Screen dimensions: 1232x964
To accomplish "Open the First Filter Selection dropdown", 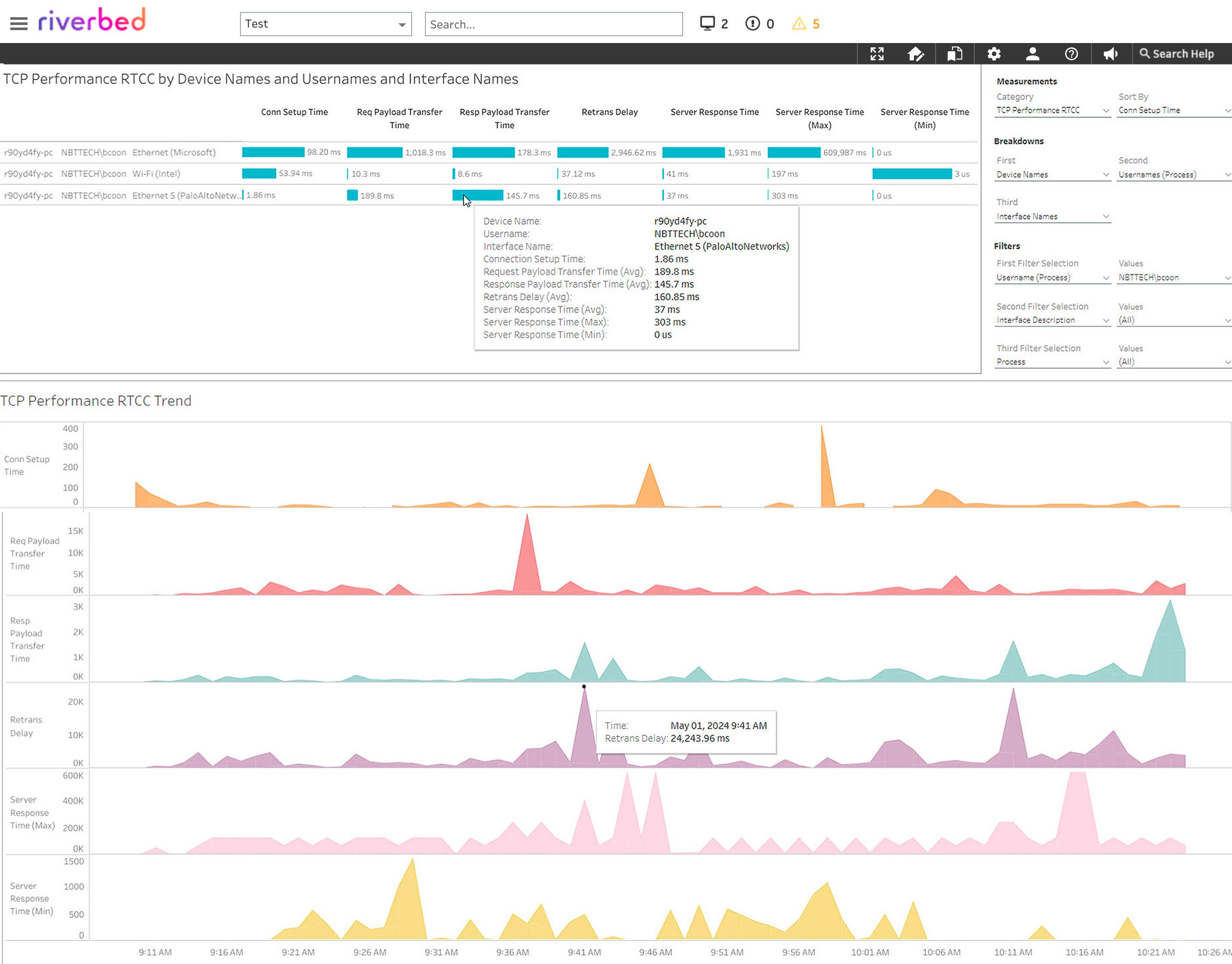I will coord(1052,278).
